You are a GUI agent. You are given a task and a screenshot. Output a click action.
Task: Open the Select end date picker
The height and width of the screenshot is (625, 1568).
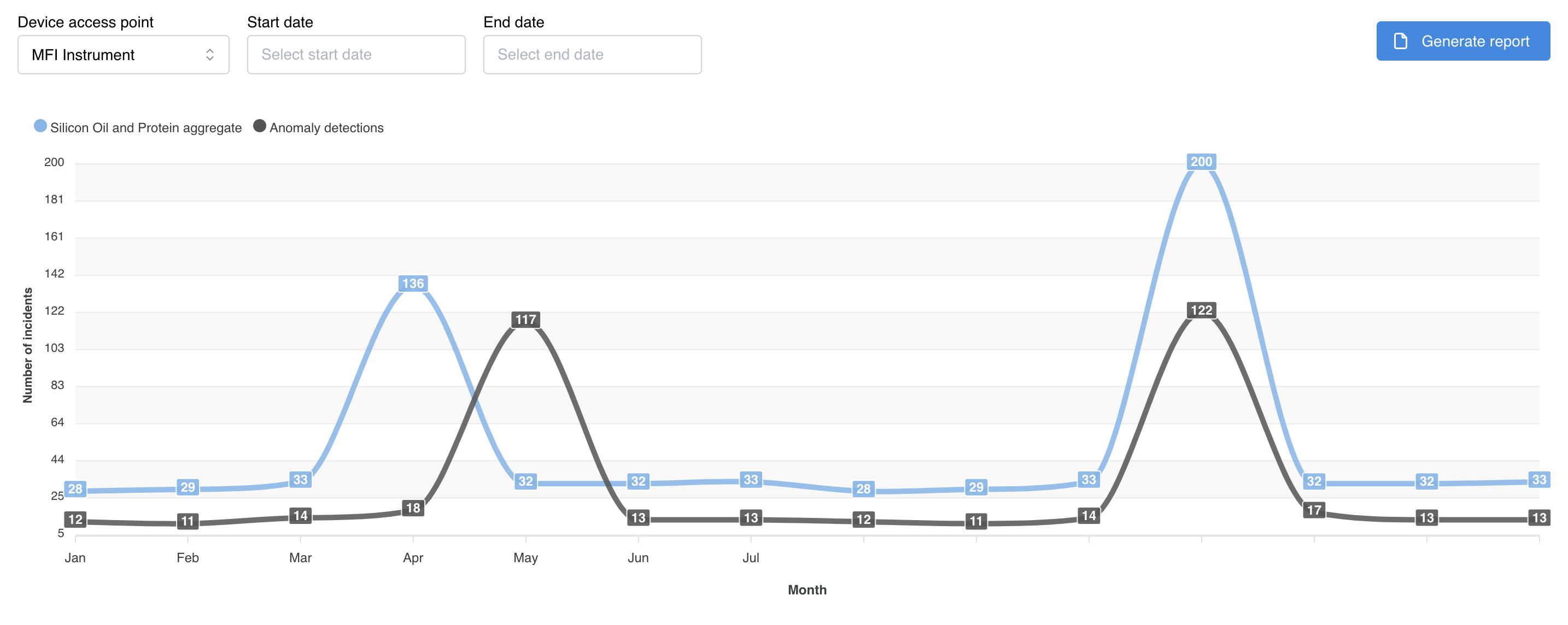coord(592,55)
